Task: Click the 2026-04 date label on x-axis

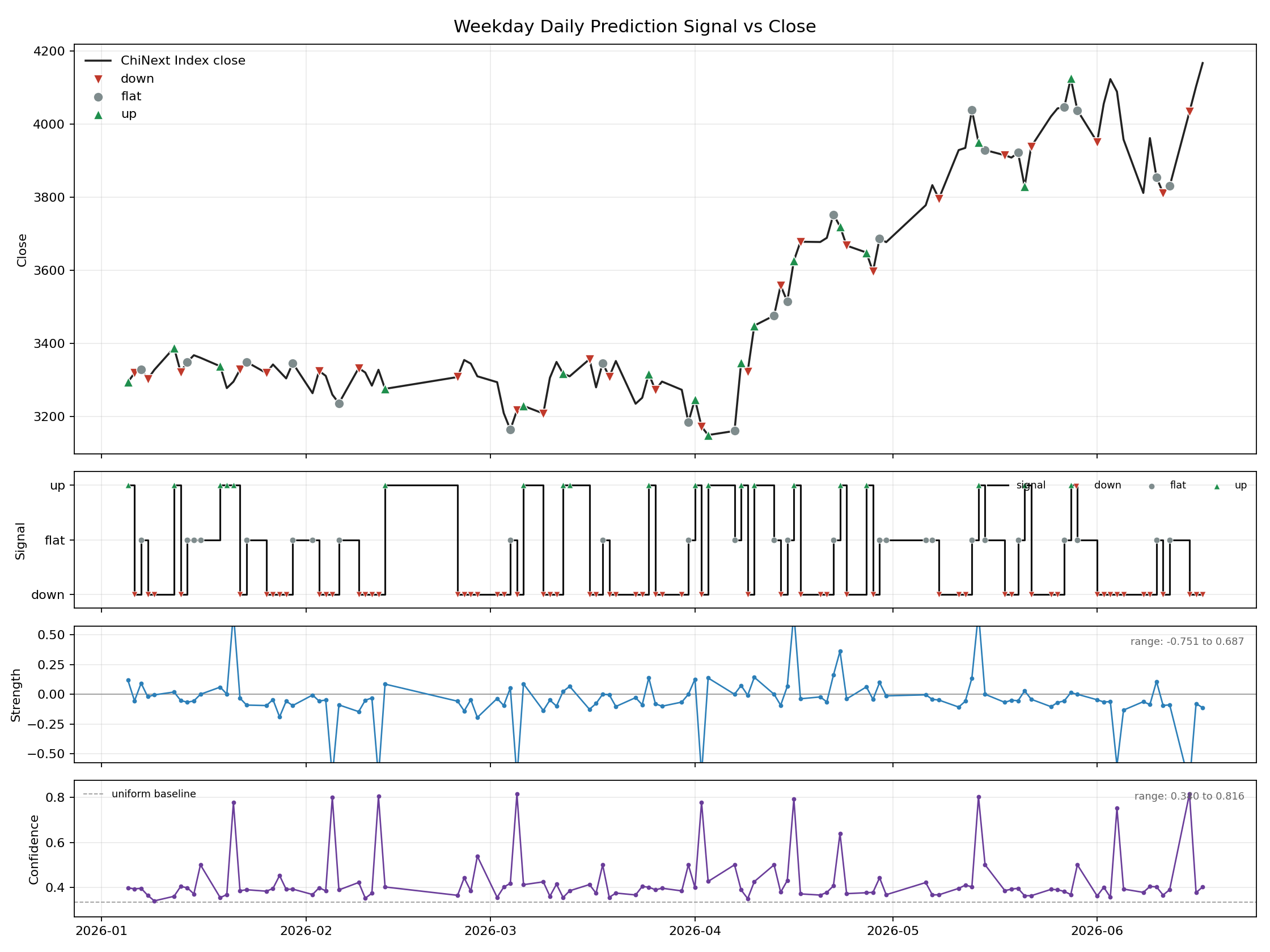Action: pos(695,931)
